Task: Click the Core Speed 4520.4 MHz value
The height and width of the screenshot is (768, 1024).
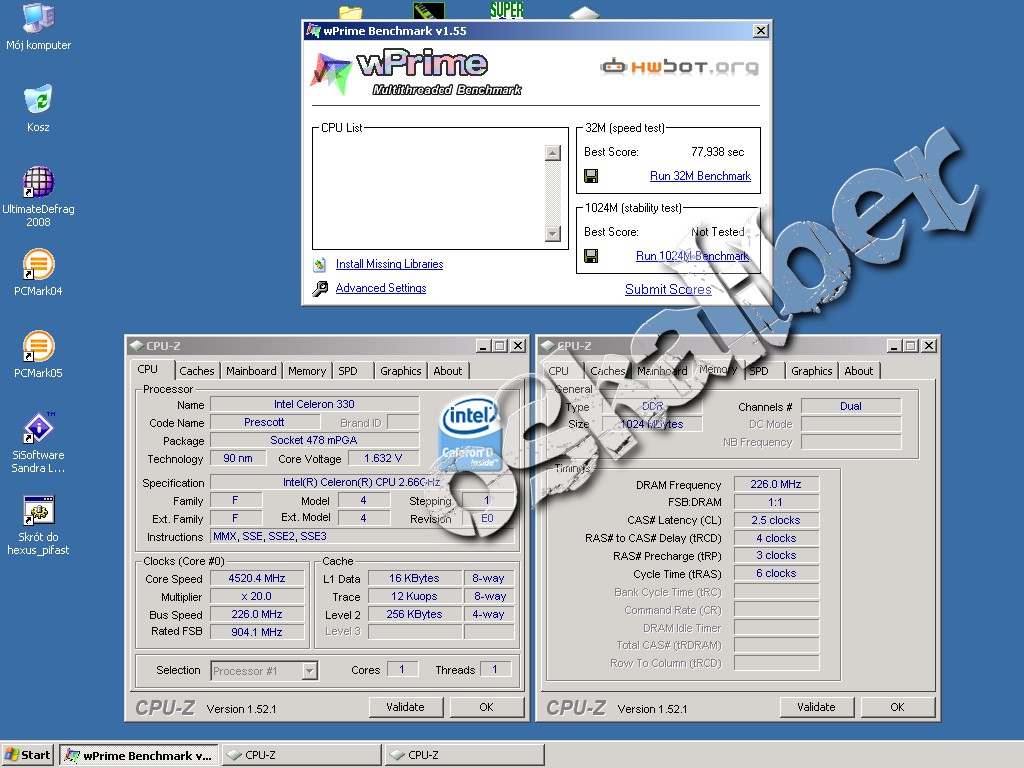Action: pyautogui.click(x=257, y=578)
